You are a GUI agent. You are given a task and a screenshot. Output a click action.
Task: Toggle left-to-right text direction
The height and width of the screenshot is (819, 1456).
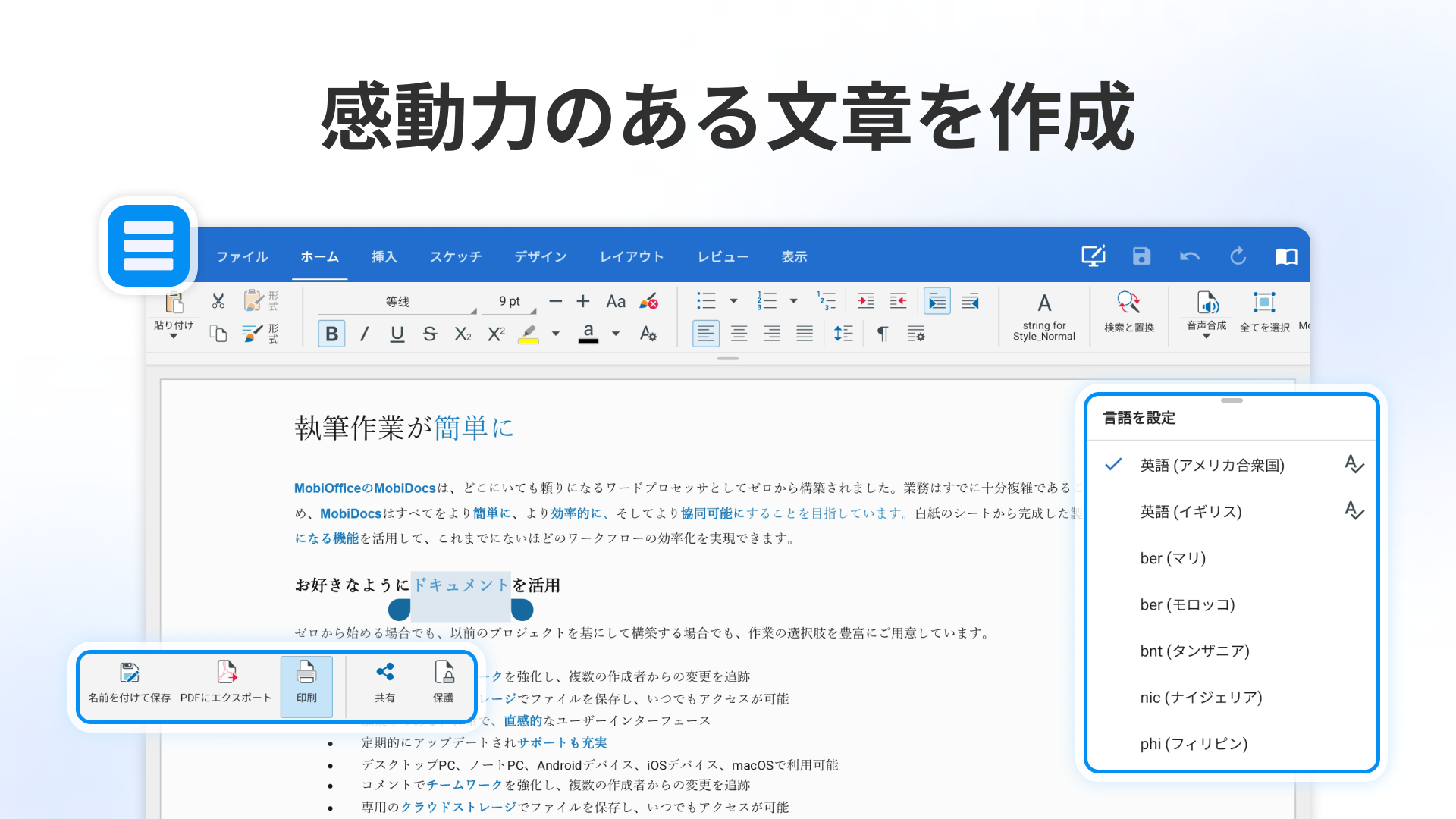[937, 301]
